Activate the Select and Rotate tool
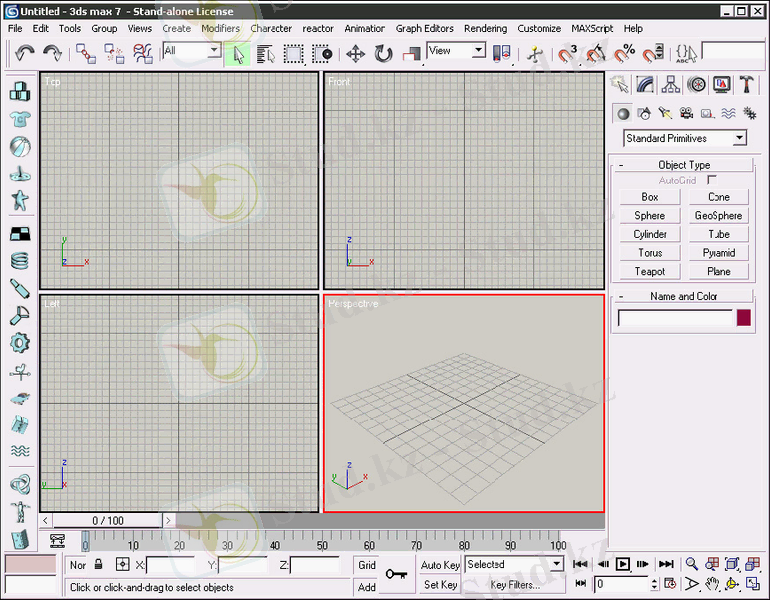Viewport: 770px width, 600px height. 383,53
